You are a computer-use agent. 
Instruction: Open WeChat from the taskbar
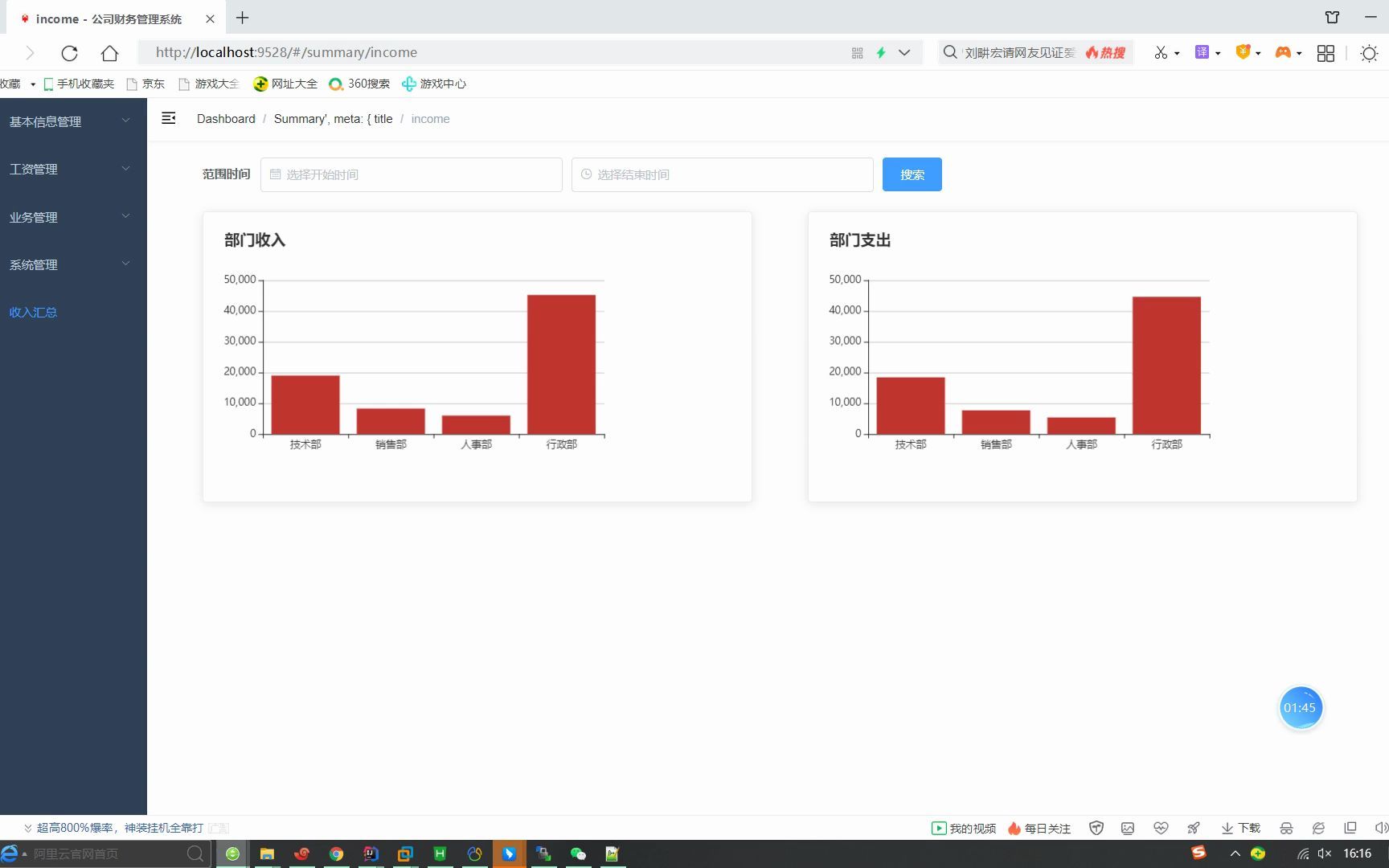pos(578,854)
